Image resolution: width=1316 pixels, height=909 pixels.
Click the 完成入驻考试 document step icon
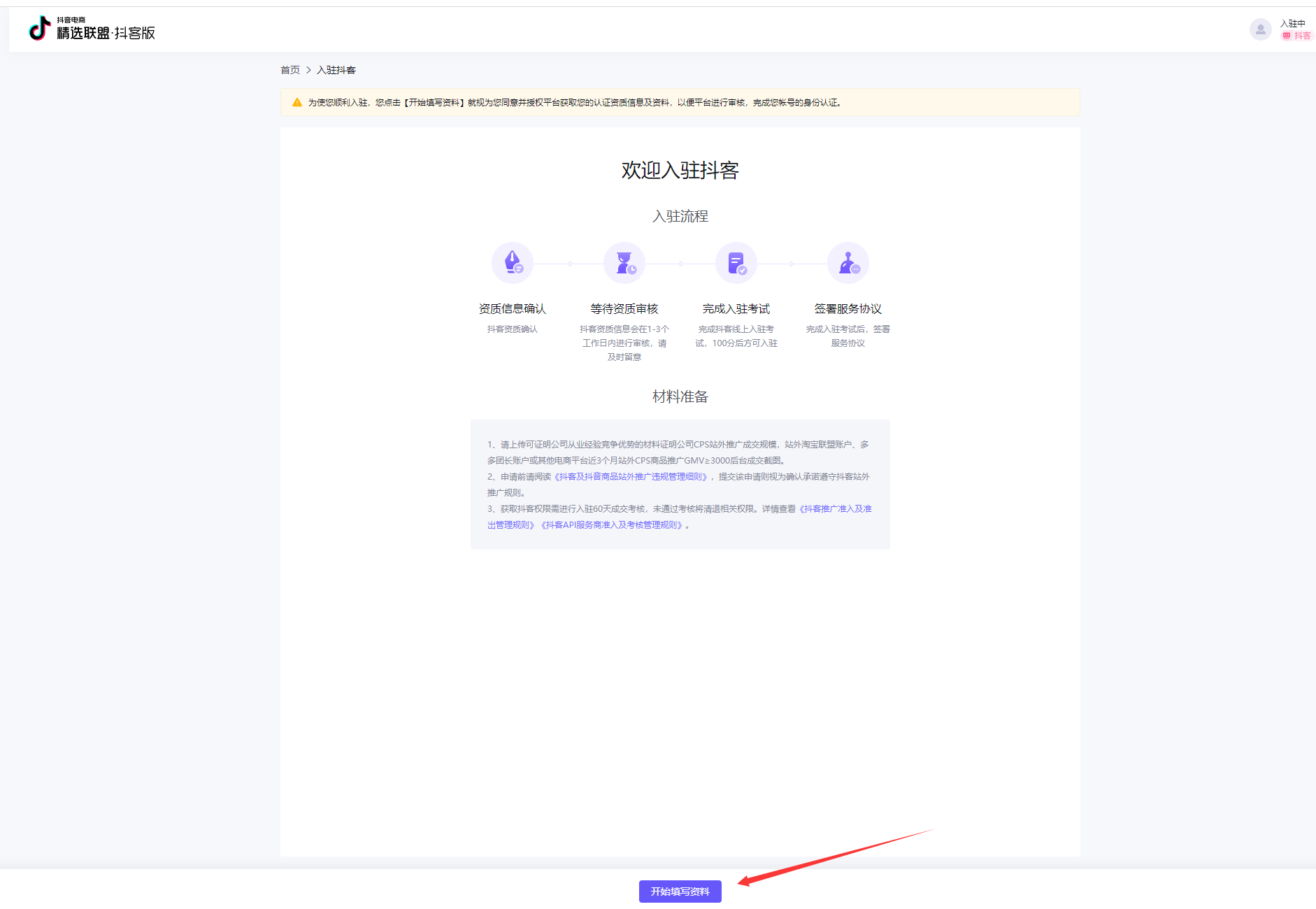pyautogui.click(x=736, y=263)
